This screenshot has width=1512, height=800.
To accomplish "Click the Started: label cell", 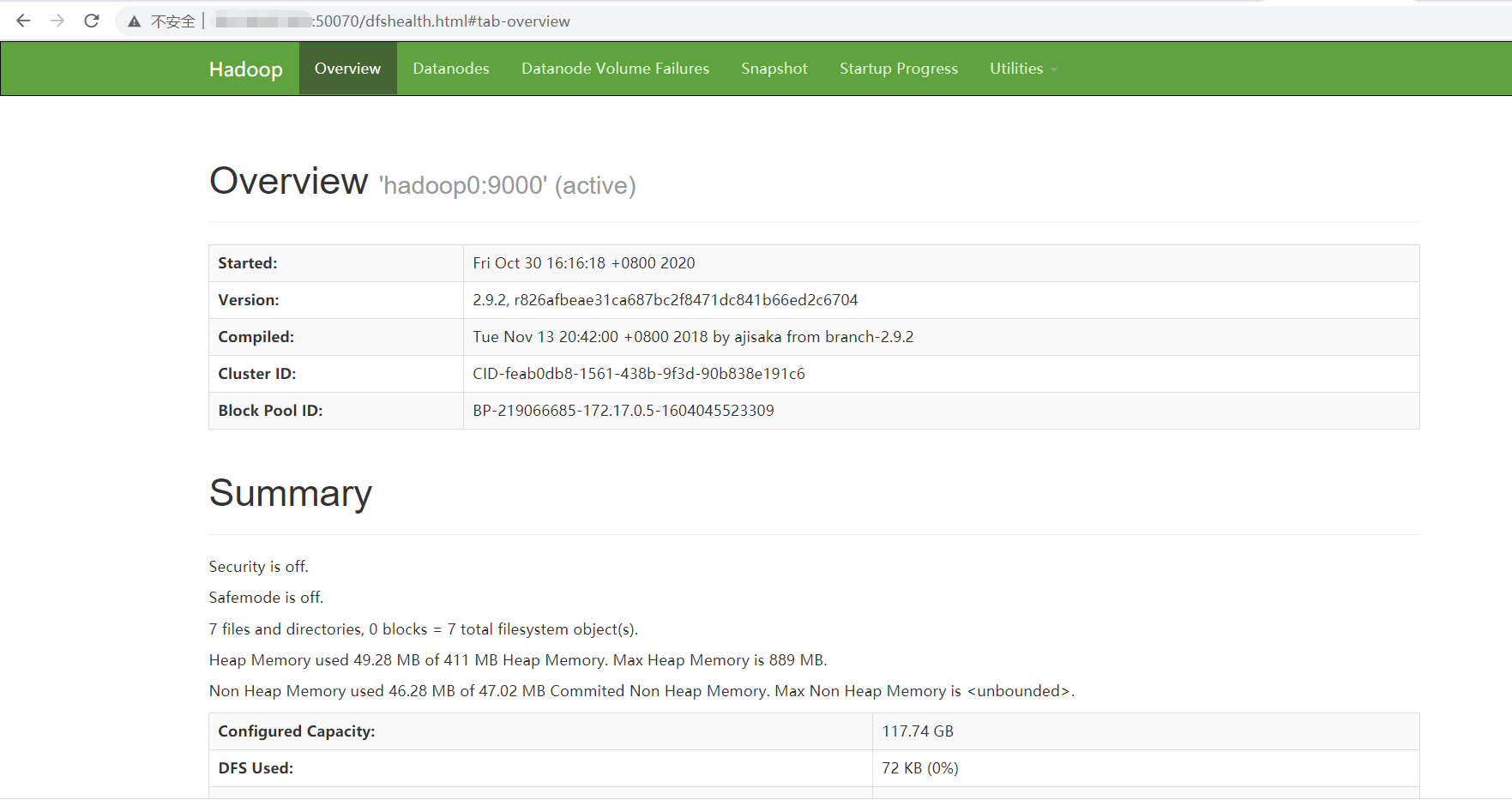I will click(336, 263).
